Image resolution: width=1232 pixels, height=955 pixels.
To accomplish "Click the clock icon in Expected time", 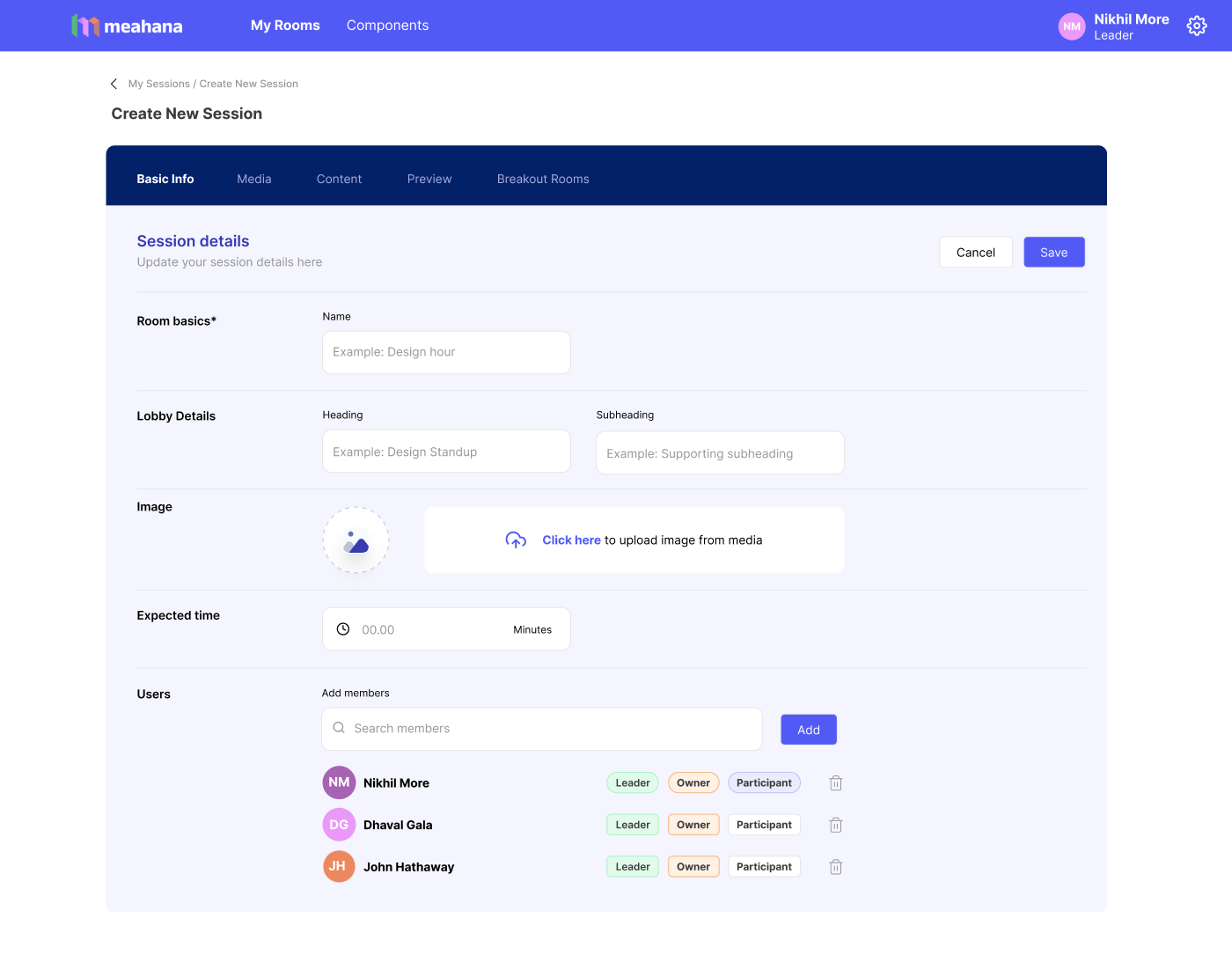I will (x=343, y=629).
